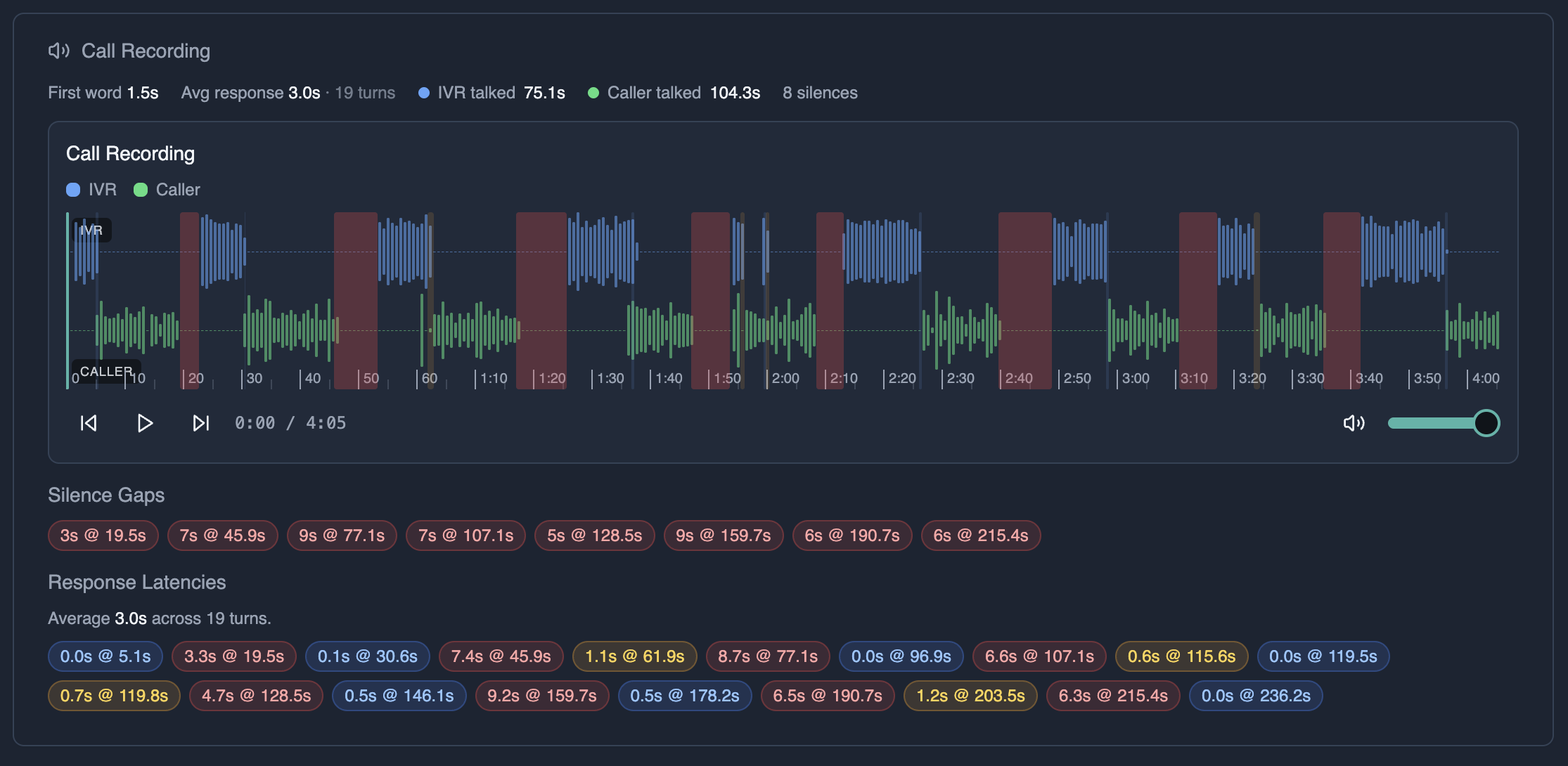
Task: Mute audio with the player speaker icon
Action: (x=1354, y=423)
